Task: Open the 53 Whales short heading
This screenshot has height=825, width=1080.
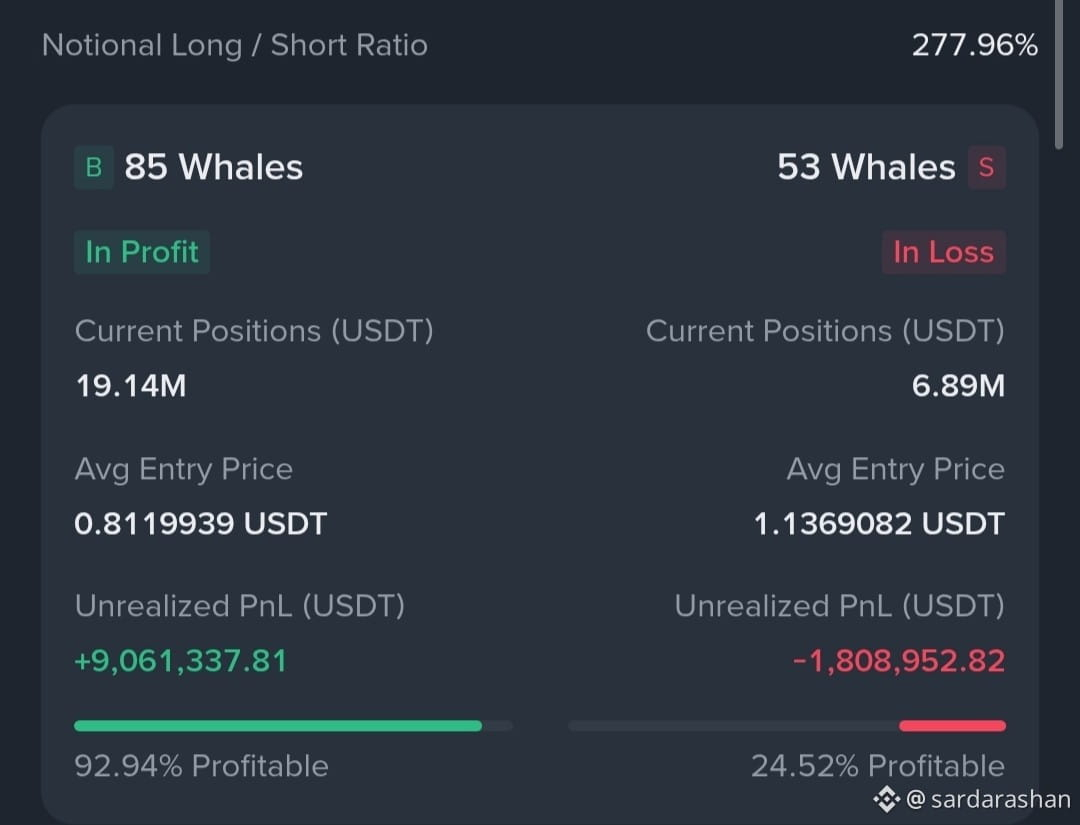Action: point(866,167)
